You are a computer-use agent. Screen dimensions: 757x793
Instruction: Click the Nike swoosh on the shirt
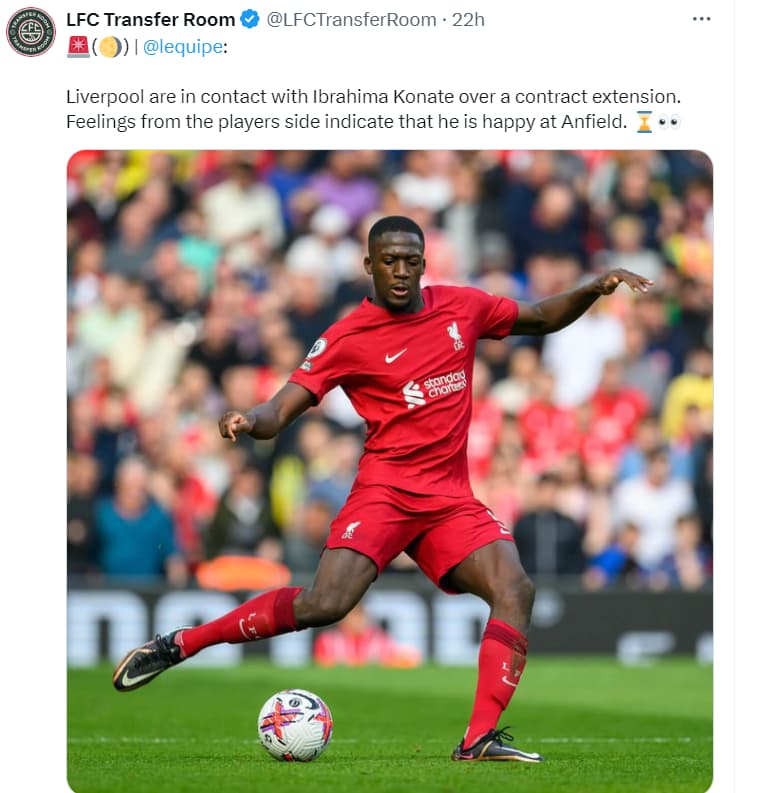pos(395,356)
